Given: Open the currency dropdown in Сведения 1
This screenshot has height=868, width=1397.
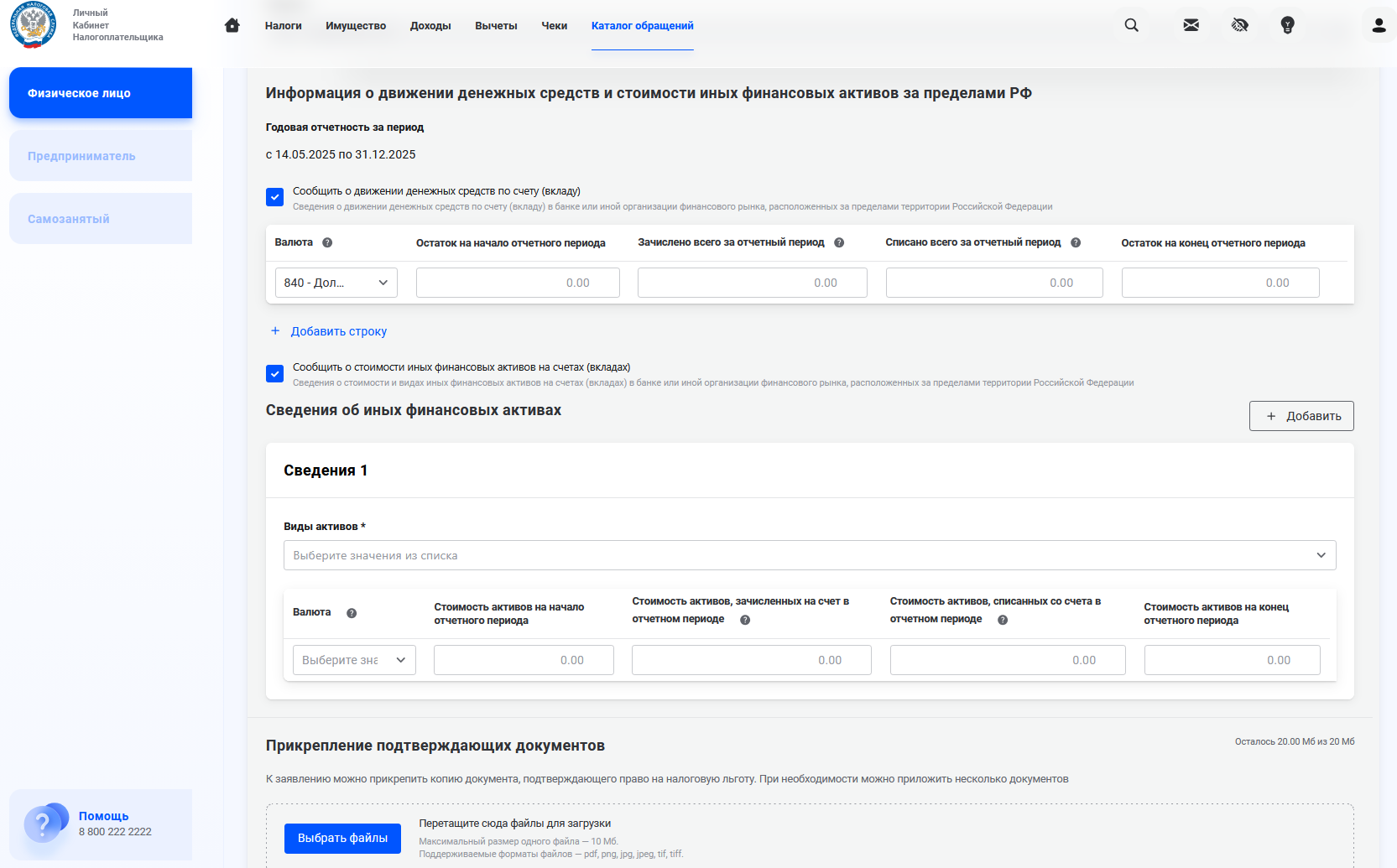Looking at the screenshot, I should tap(353, 660).
